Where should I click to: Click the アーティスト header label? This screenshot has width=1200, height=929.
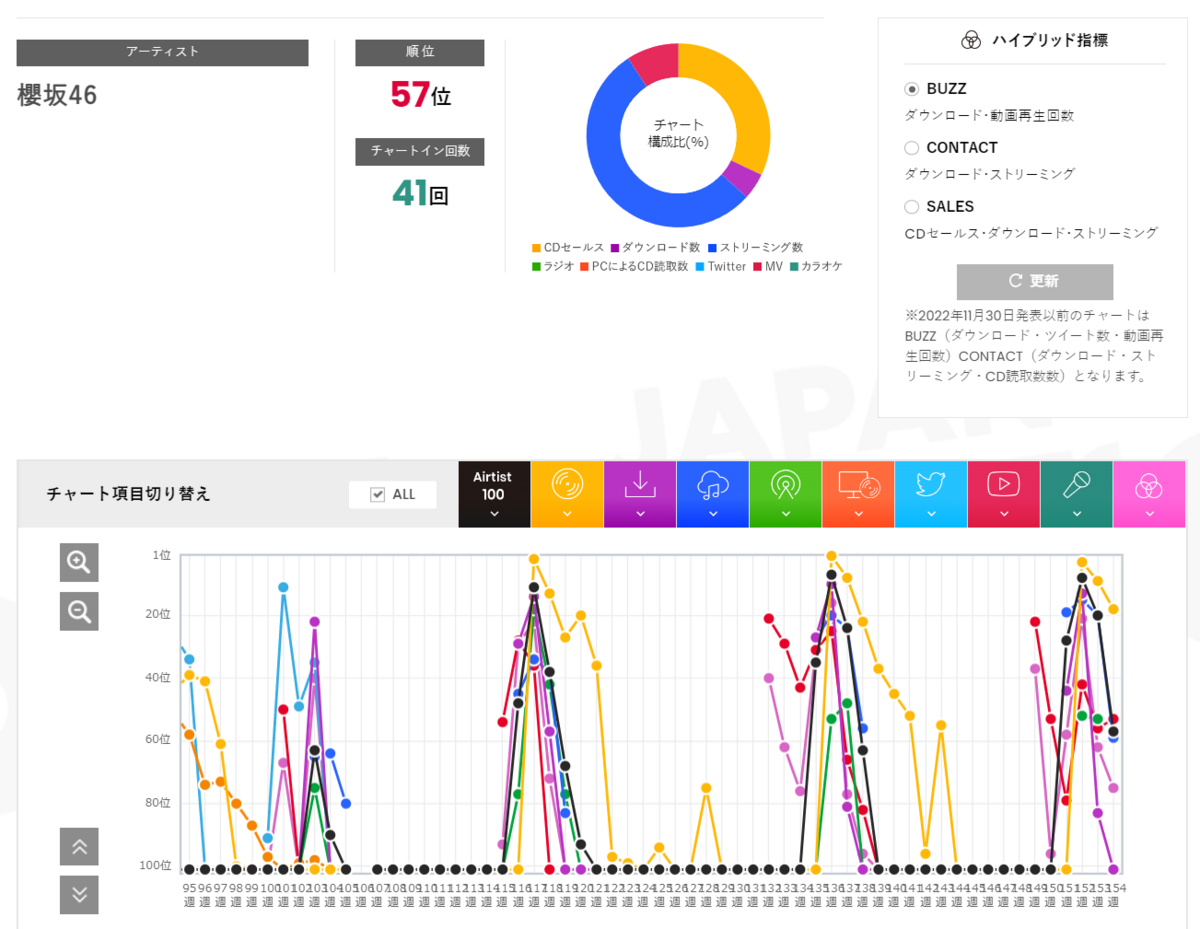tap(162, 52)
